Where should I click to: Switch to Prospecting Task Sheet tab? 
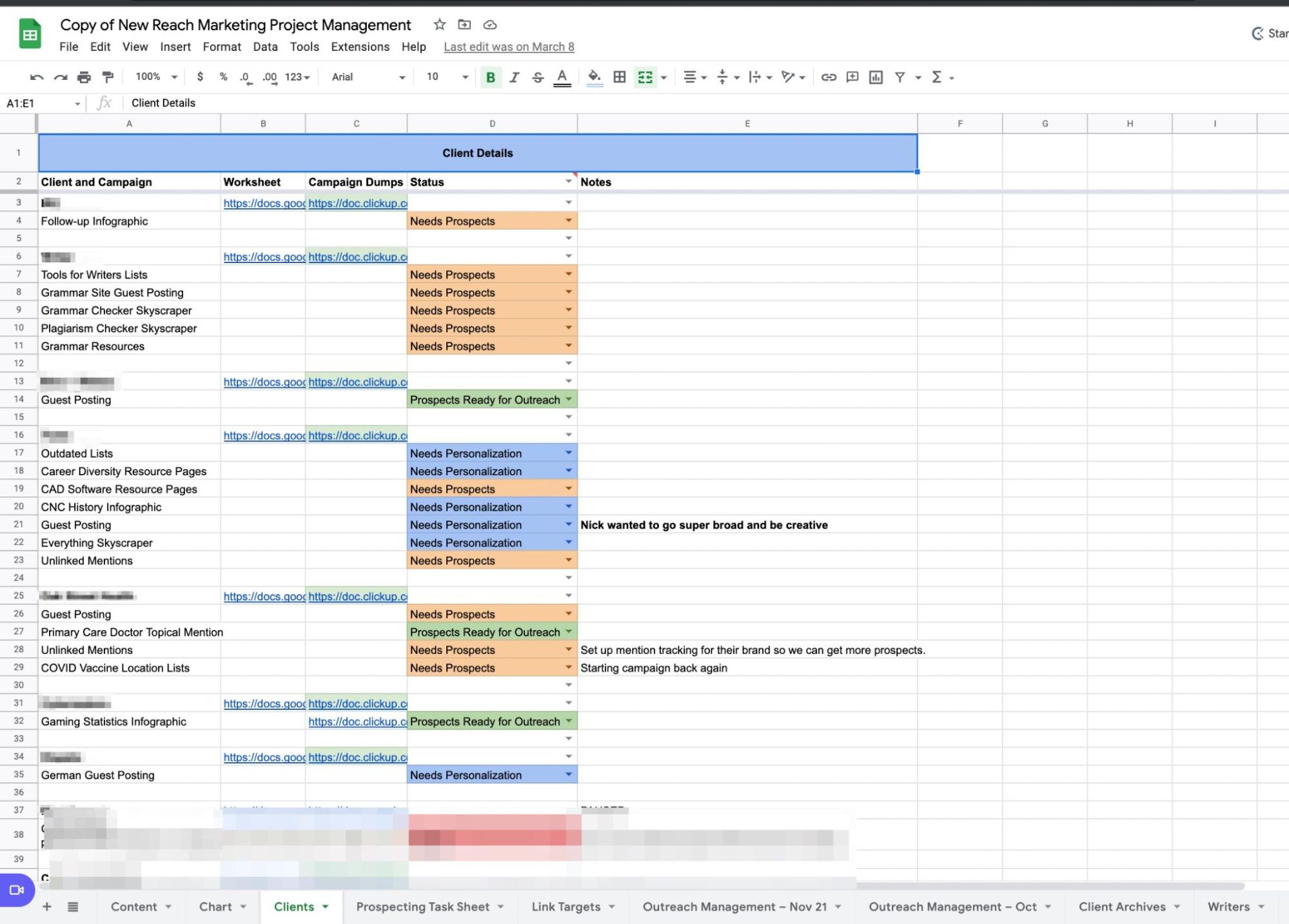click(422, 907)
